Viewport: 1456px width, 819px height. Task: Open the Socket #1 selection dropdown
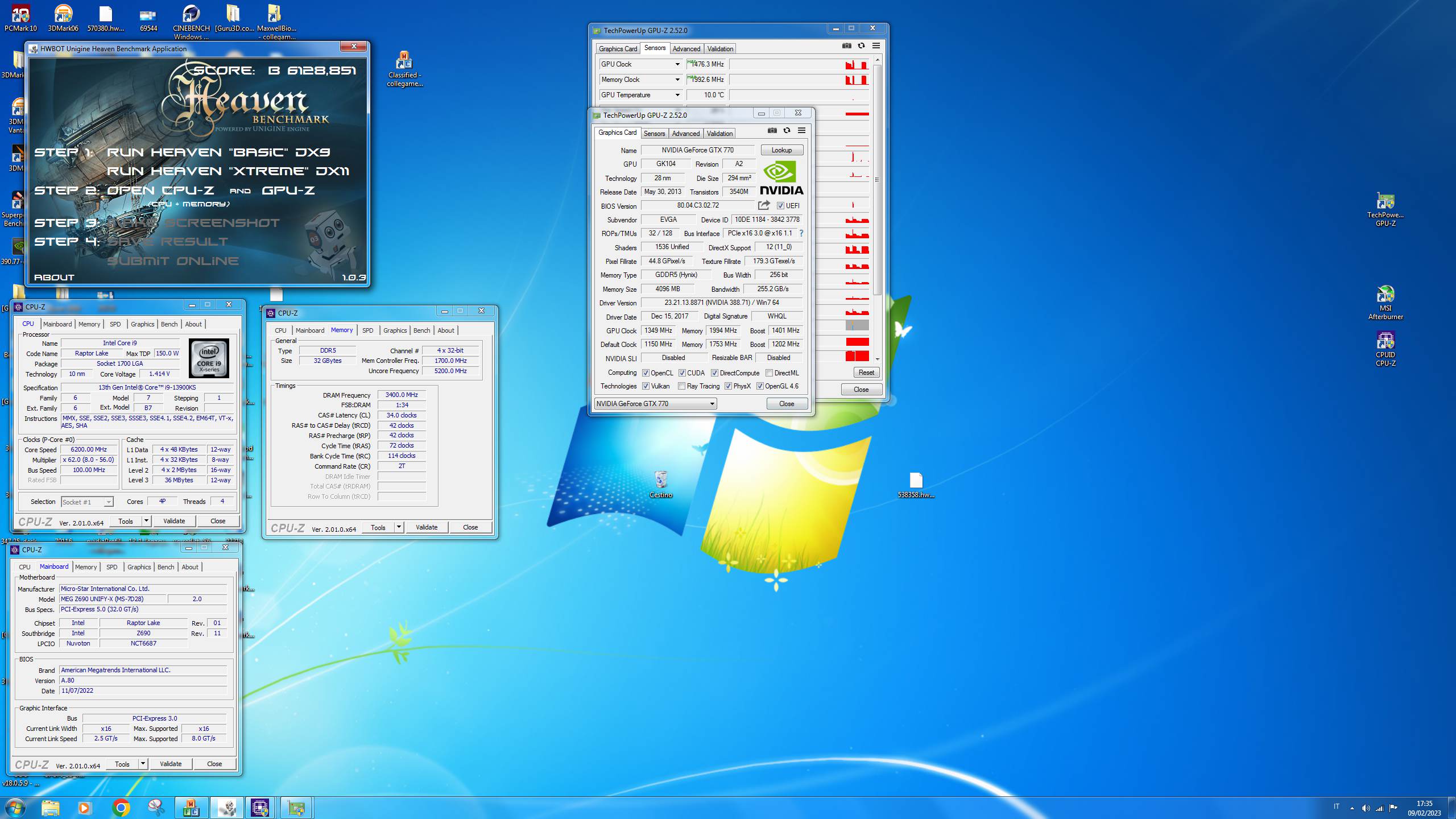tap(88, 502)
